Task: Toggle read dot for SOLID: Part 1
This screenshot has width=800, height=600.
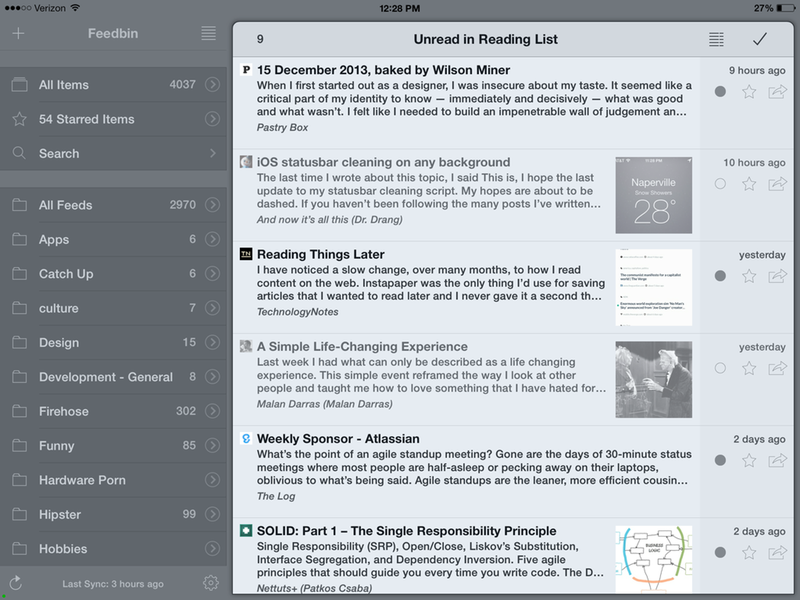Action: click(720, 552)
